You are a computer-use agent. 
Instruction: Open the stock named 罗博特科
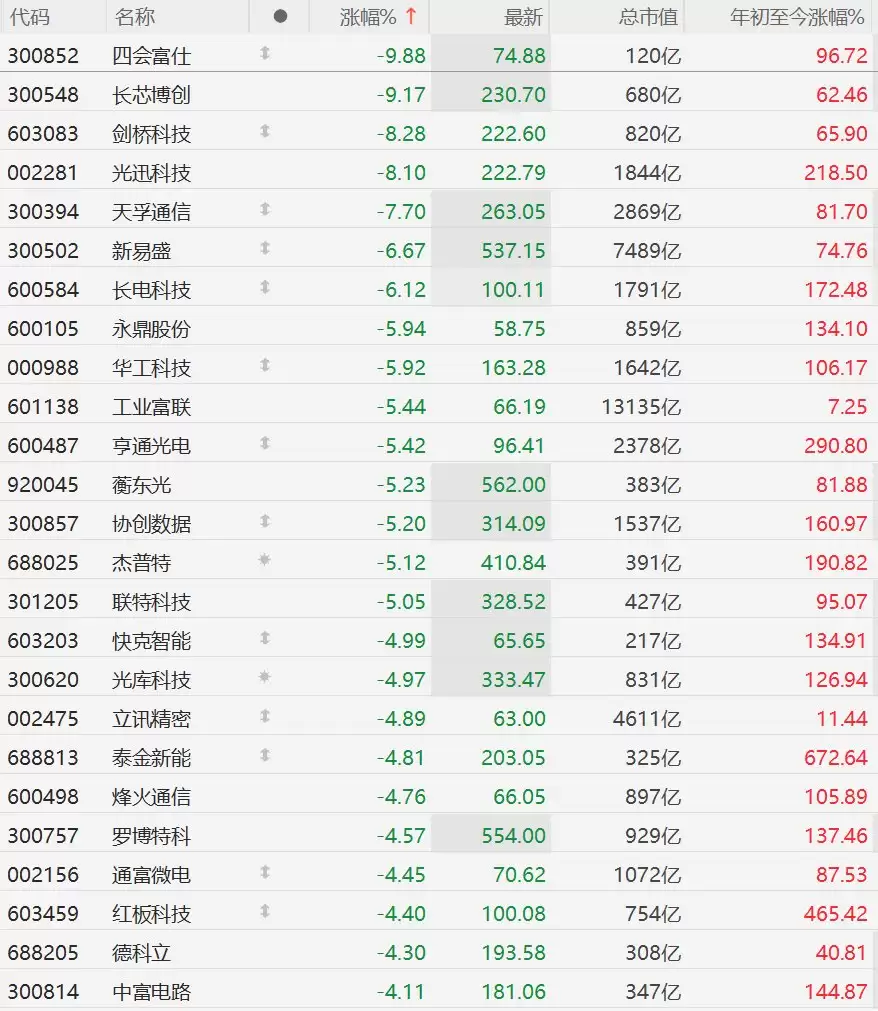[x=151, y=836]
